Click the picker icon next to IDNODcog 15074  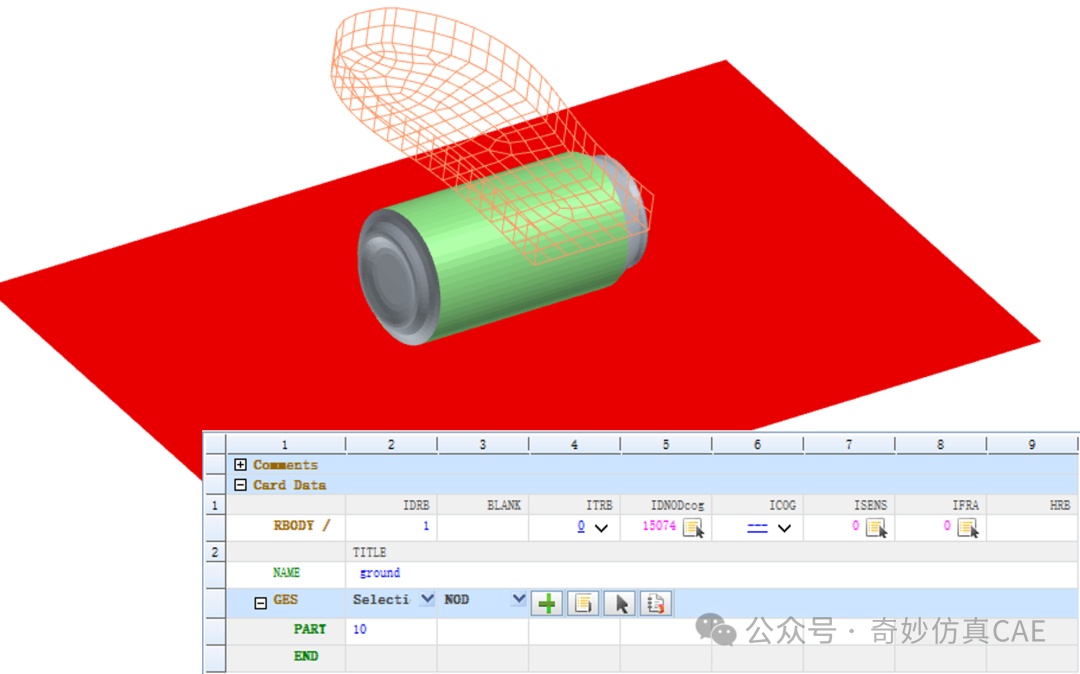point(694,528)
